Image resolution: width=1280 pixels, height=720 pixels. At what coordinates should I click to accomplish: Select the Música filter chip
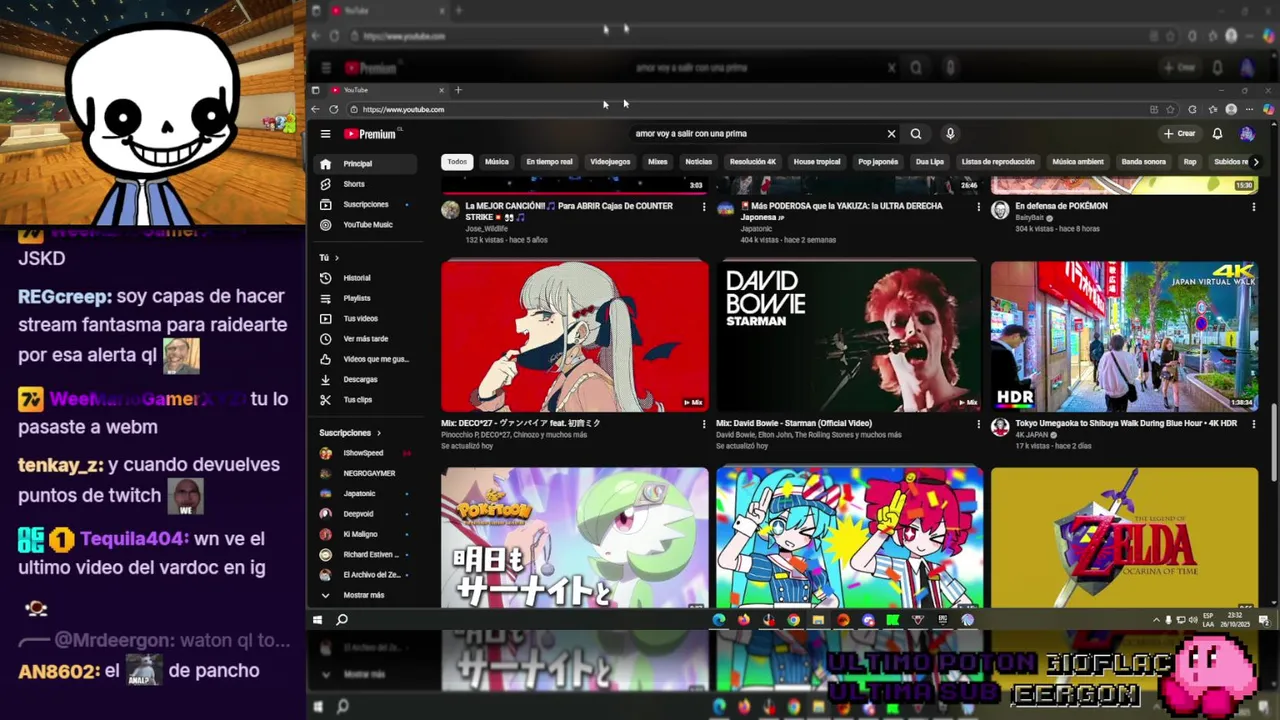(x=497, y=162)
